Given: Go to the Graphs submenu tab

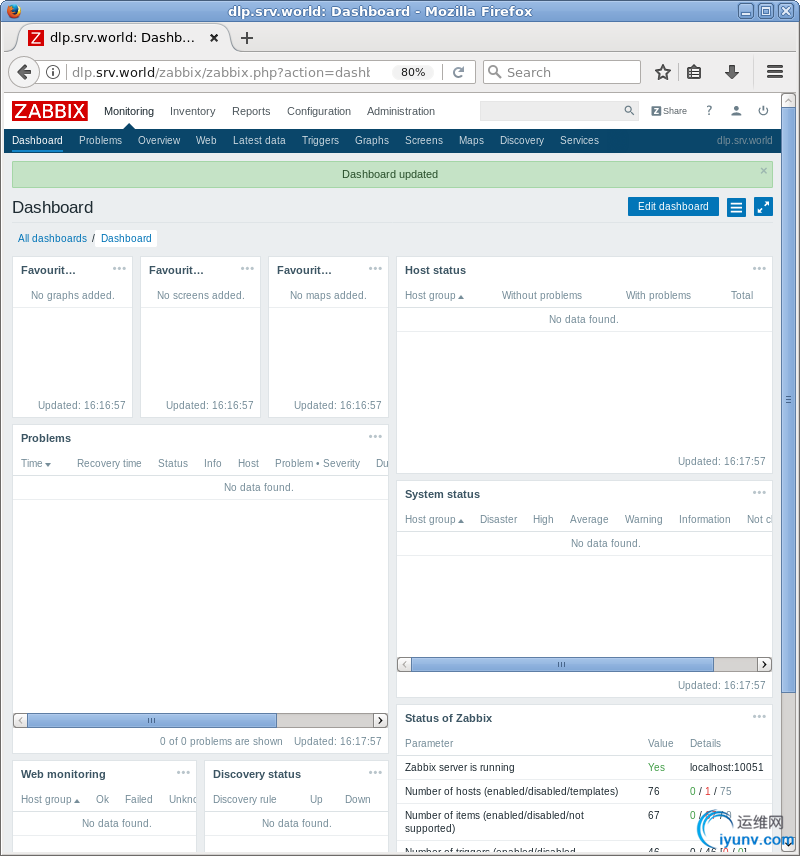Looking at the screenshot, I should (372, 140).
